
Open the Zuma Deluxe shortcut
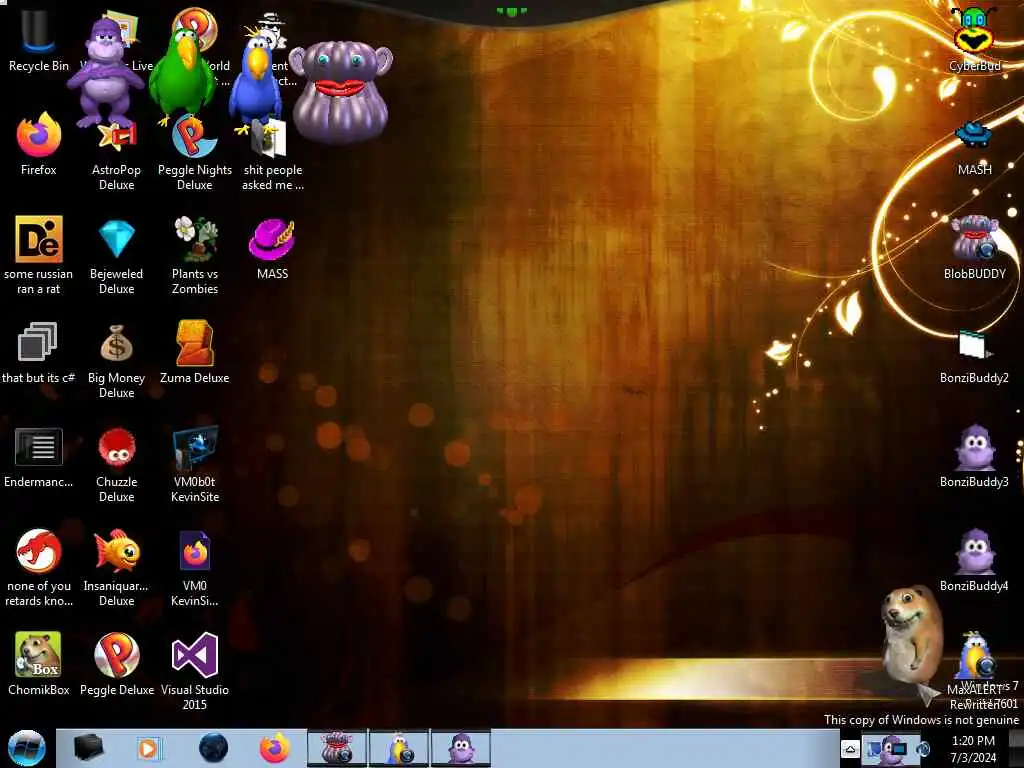point(195,353)
